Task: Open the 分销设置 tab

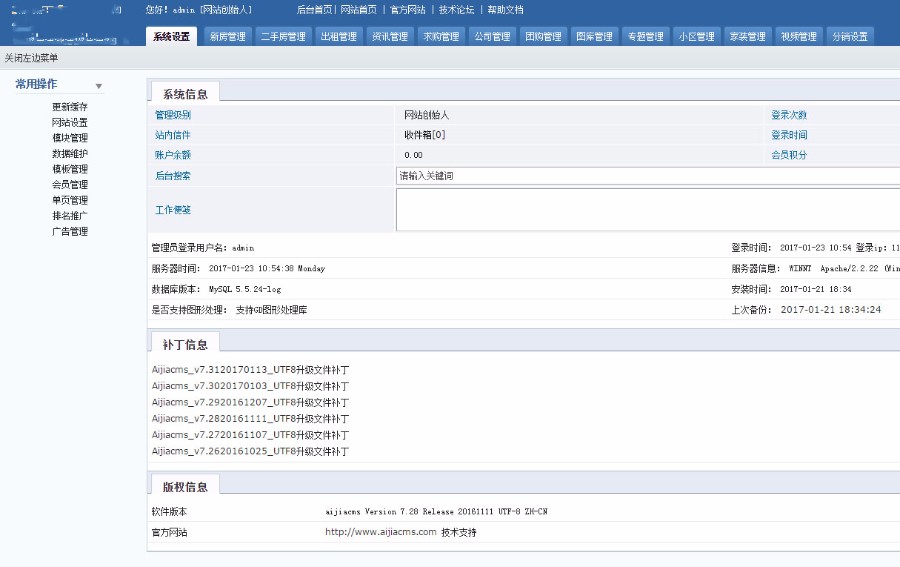Action: 849,36
